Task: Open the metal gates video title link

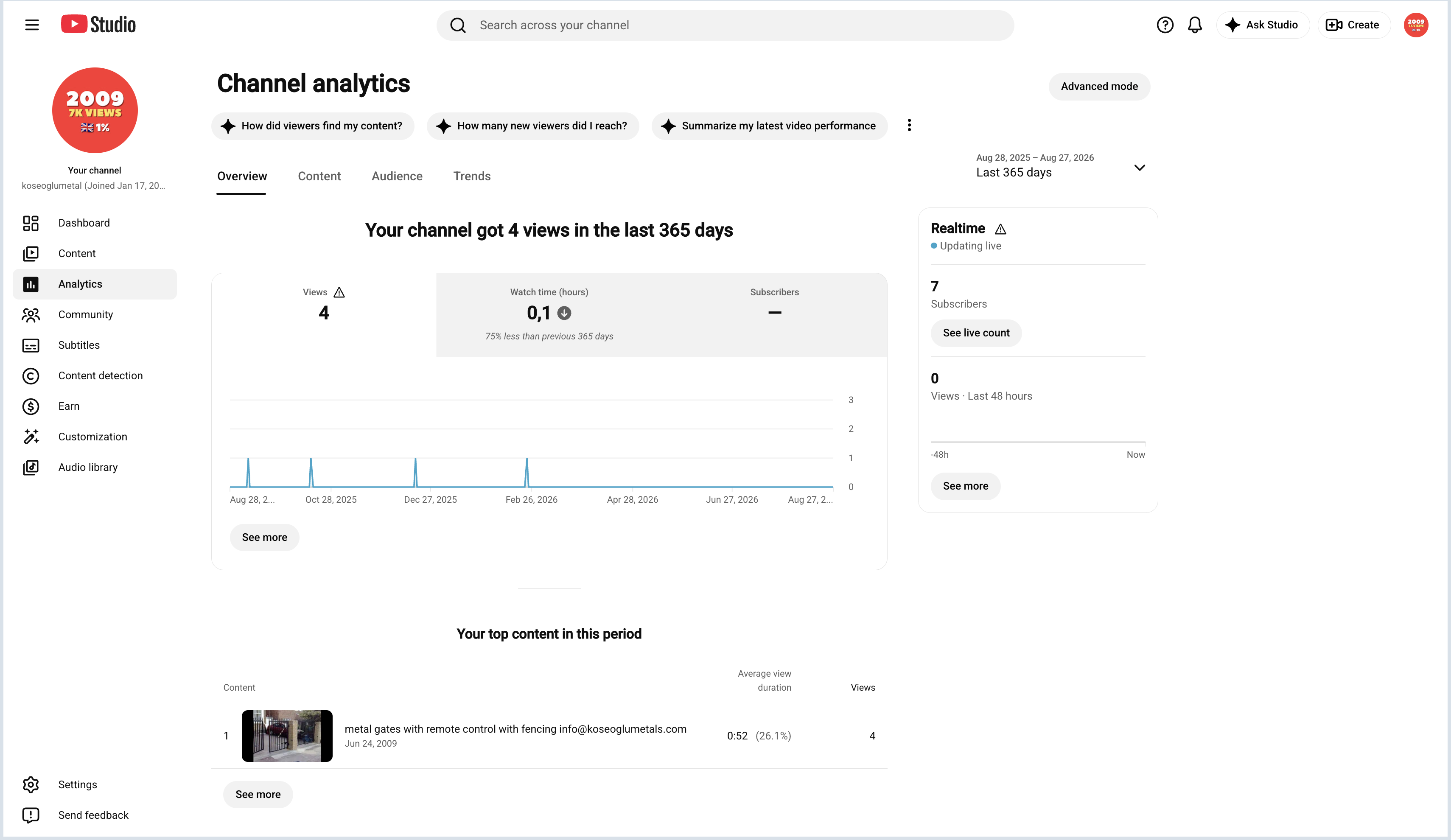Action: pos(515,729)
